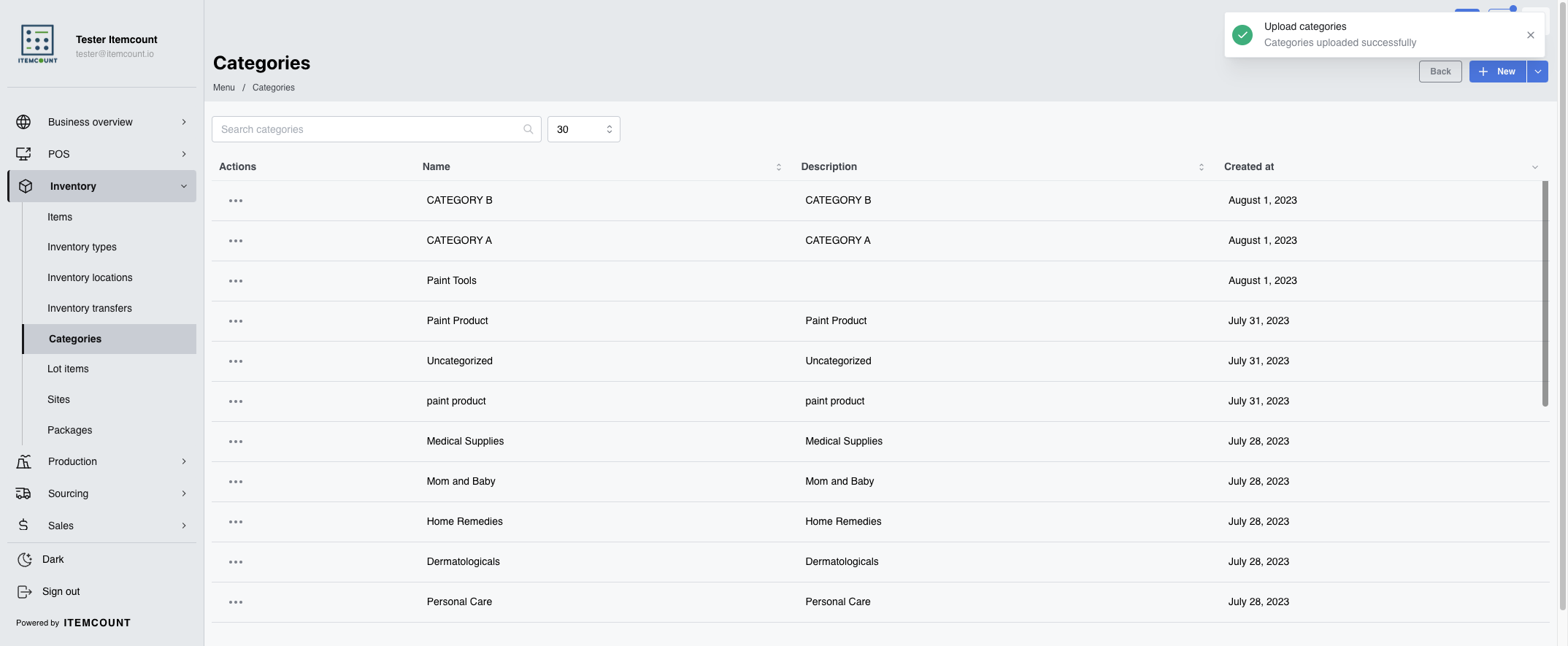Collapse the Inventory menu chevron

pyautogui.click(x=184, y=186)
